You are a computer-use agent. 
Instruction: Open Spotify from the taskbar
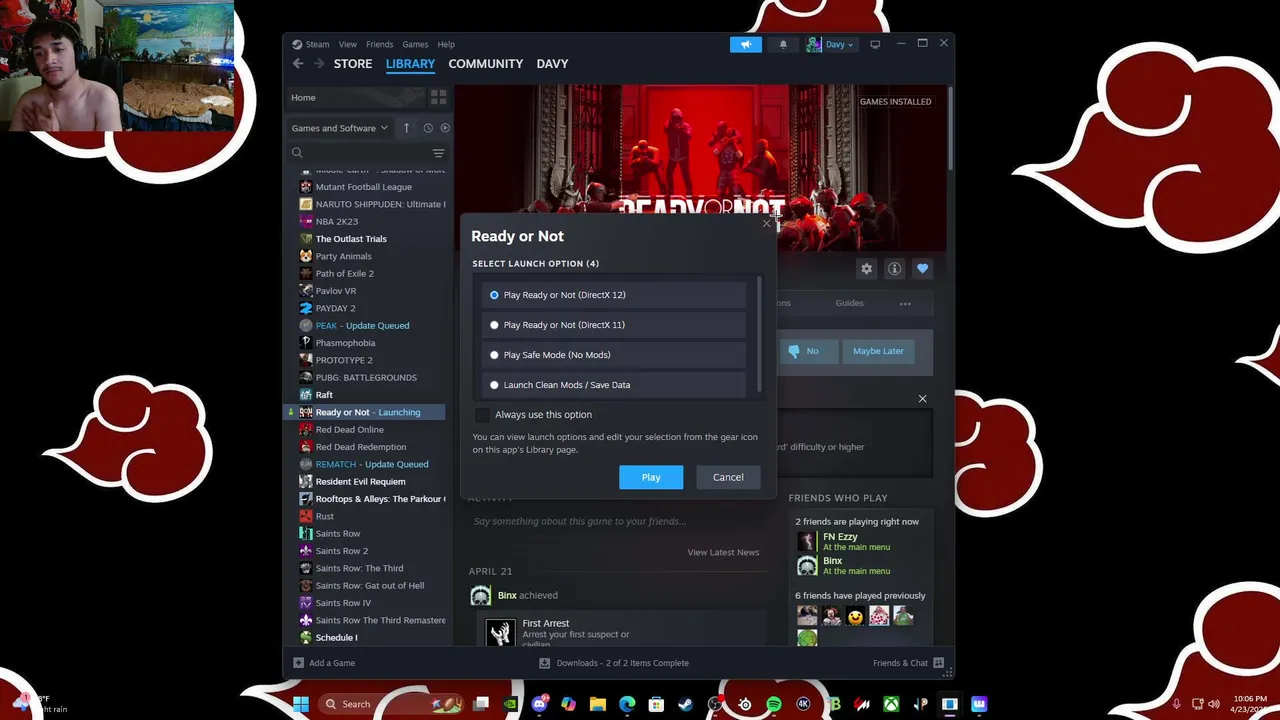[774, 704]
